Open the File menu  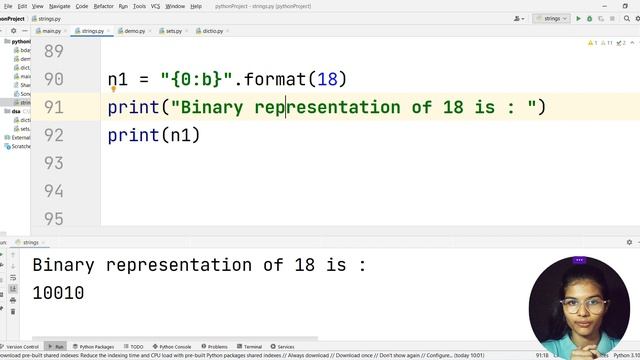[x=8, y=7]
